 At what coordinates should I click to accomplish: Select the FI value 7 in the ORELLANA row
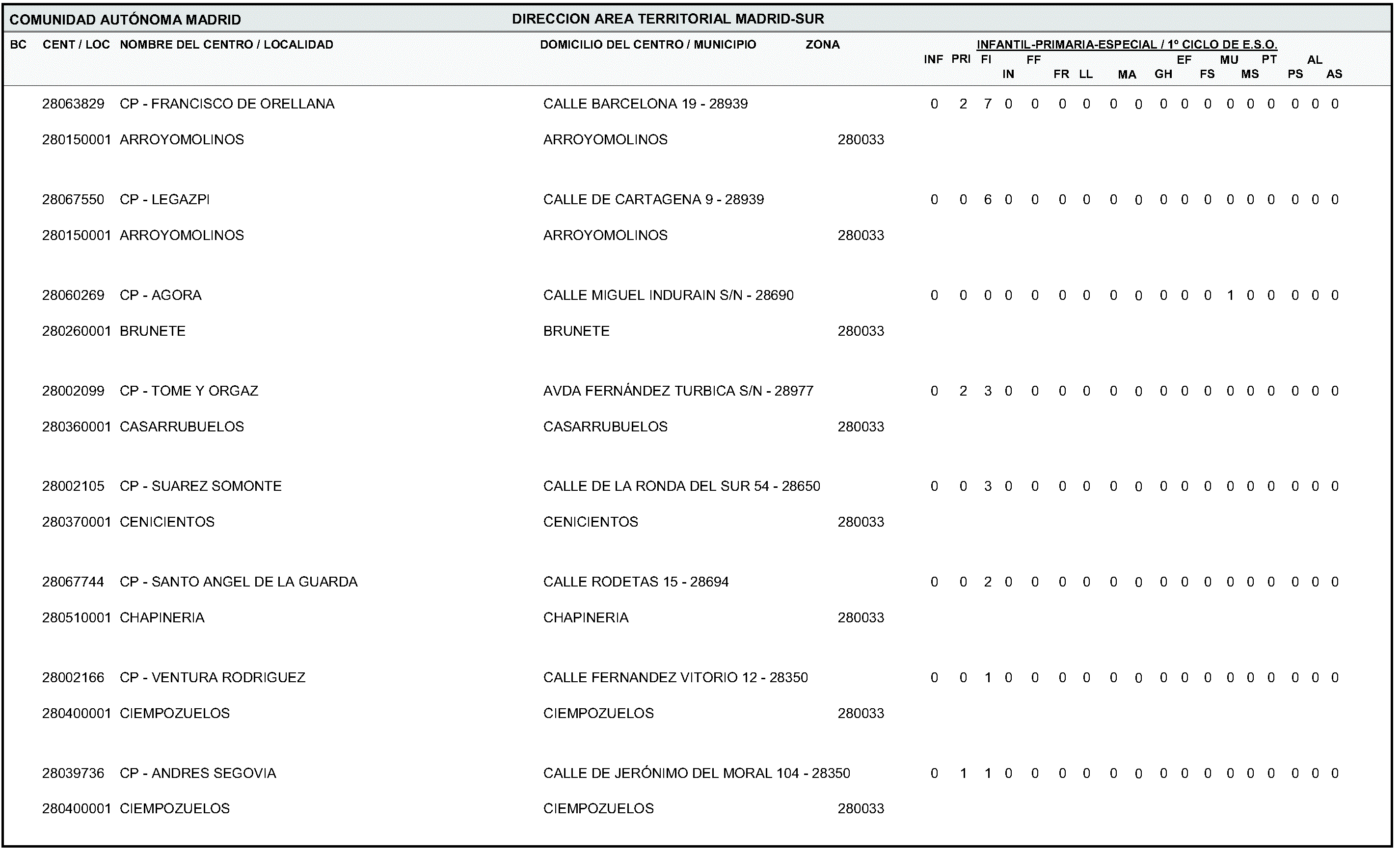[988, 104]
